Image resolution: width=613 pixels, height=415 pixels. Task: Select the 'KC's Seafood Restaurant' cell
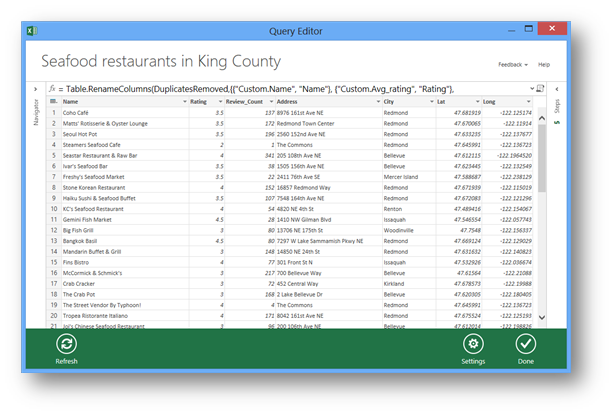pyautogui.click(x=125, y=209)
